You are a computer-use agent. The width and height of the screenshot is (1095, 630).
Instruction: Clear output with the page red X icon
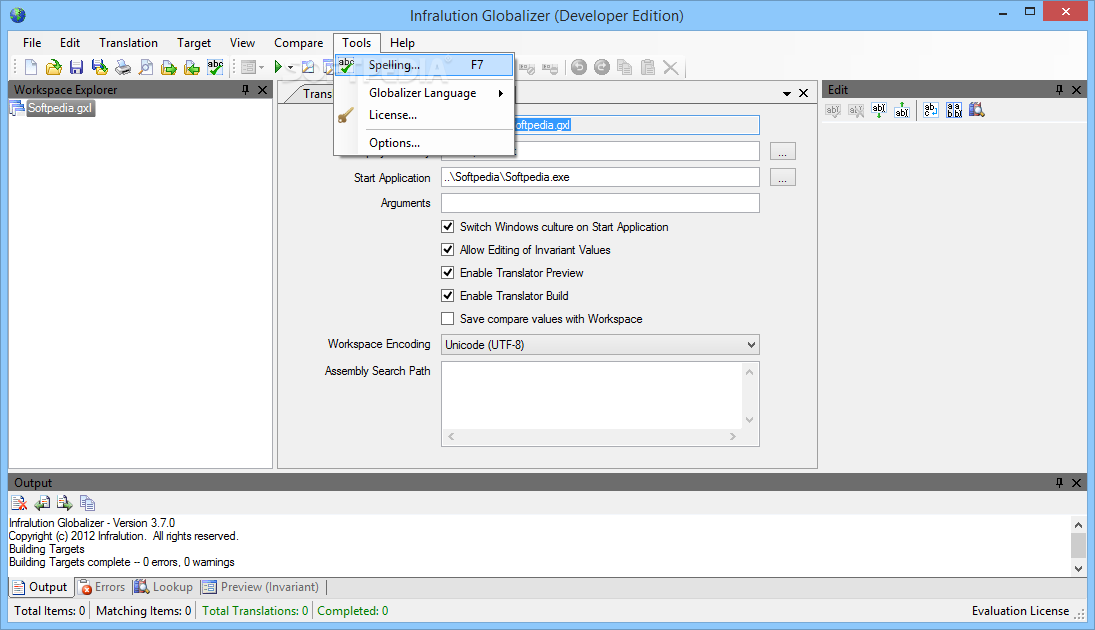(x=19, y=503)
